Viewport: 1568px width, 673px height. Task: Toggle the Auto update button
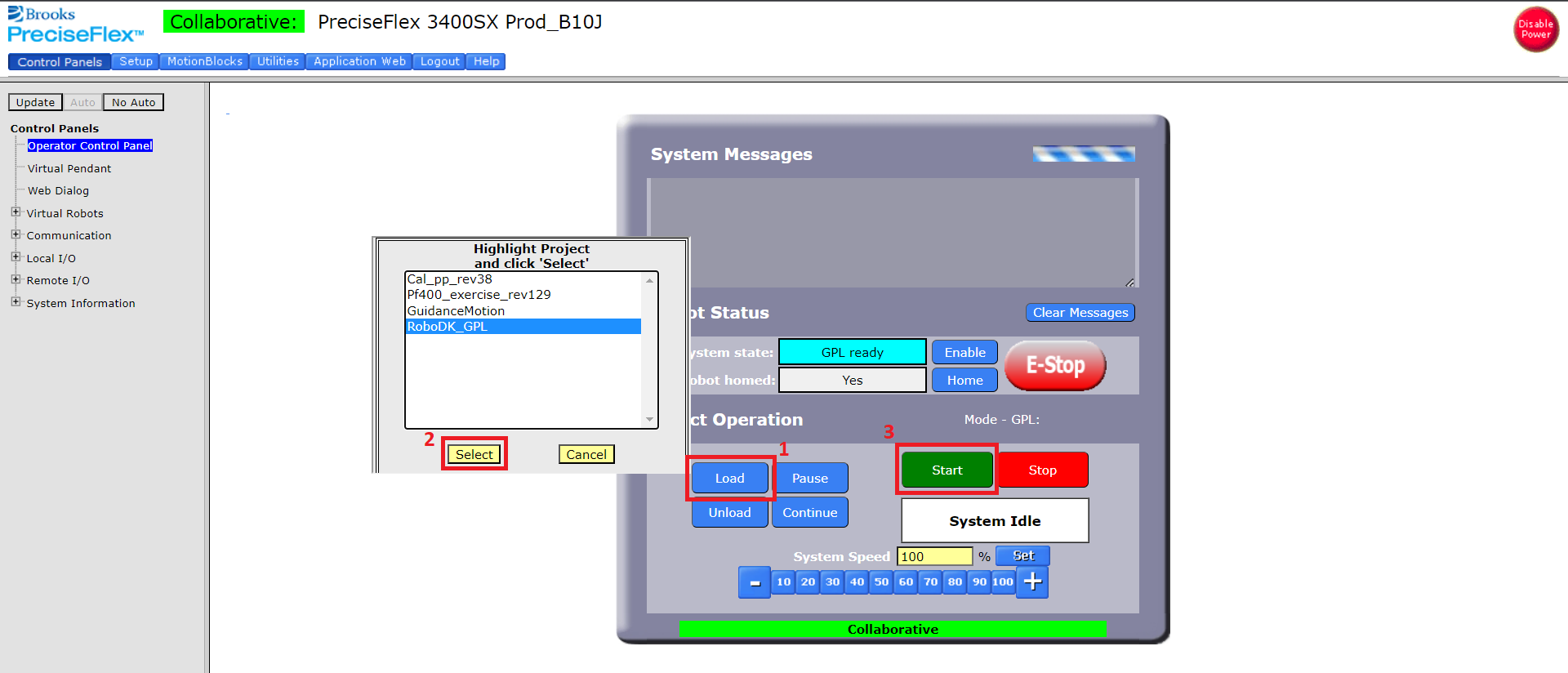82,102
